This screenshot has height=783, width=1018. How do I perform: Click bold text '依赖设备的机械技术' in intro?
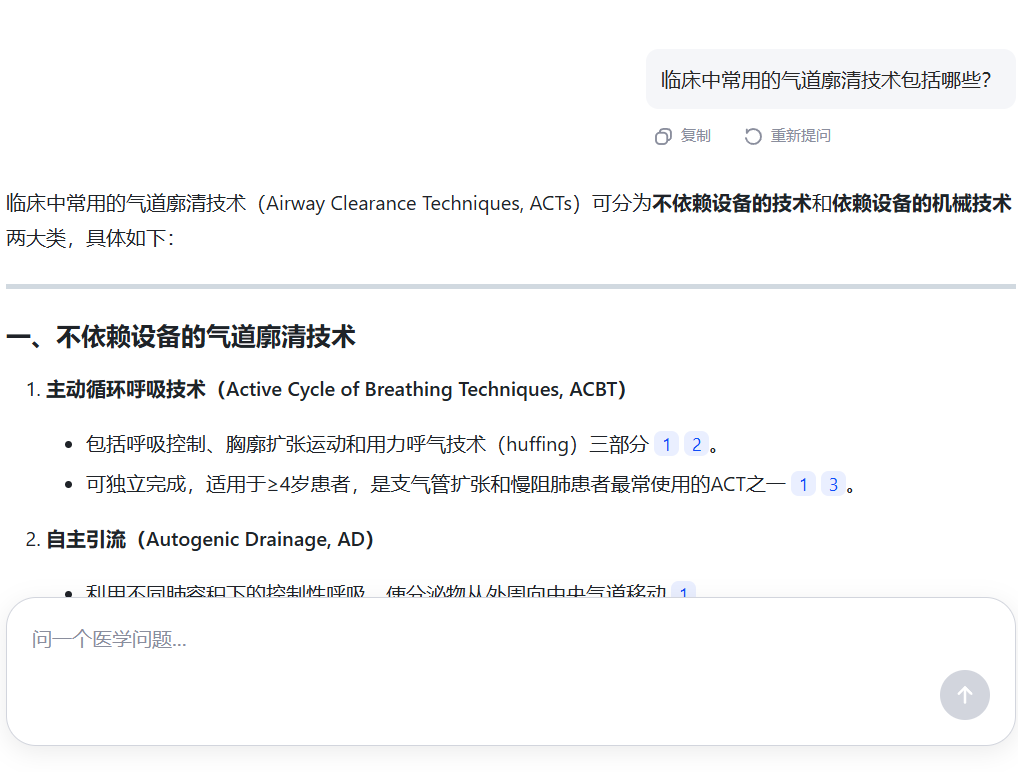point(921,204)
